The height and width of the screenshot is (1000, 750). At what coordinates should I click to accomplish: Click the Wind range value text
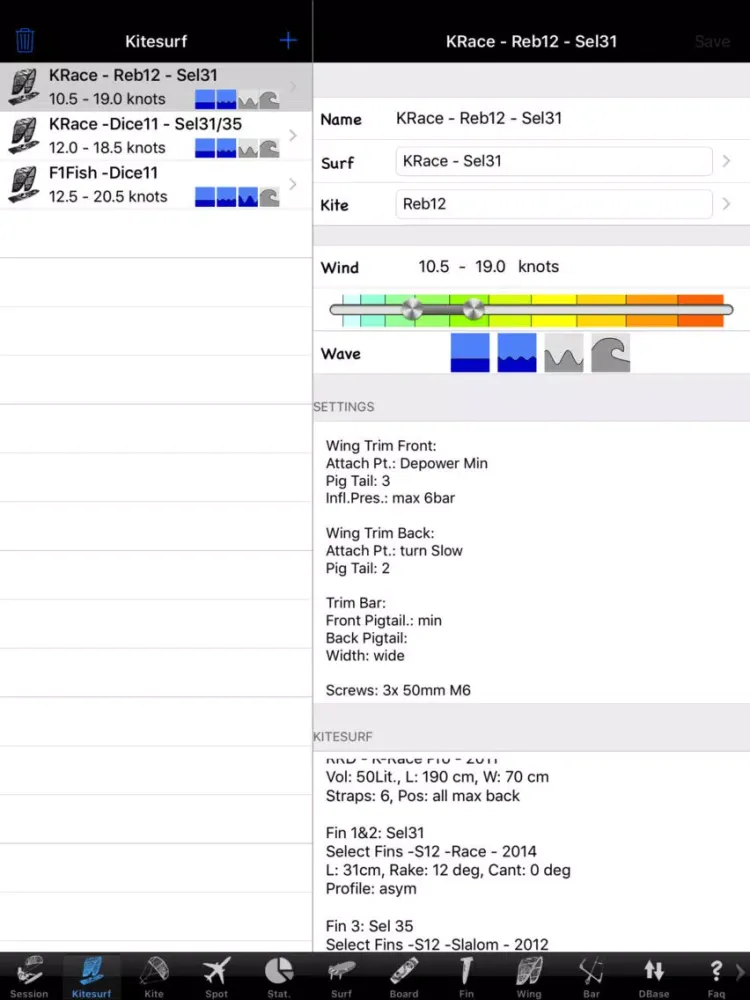pyautogui.click(x=489, y=267)
